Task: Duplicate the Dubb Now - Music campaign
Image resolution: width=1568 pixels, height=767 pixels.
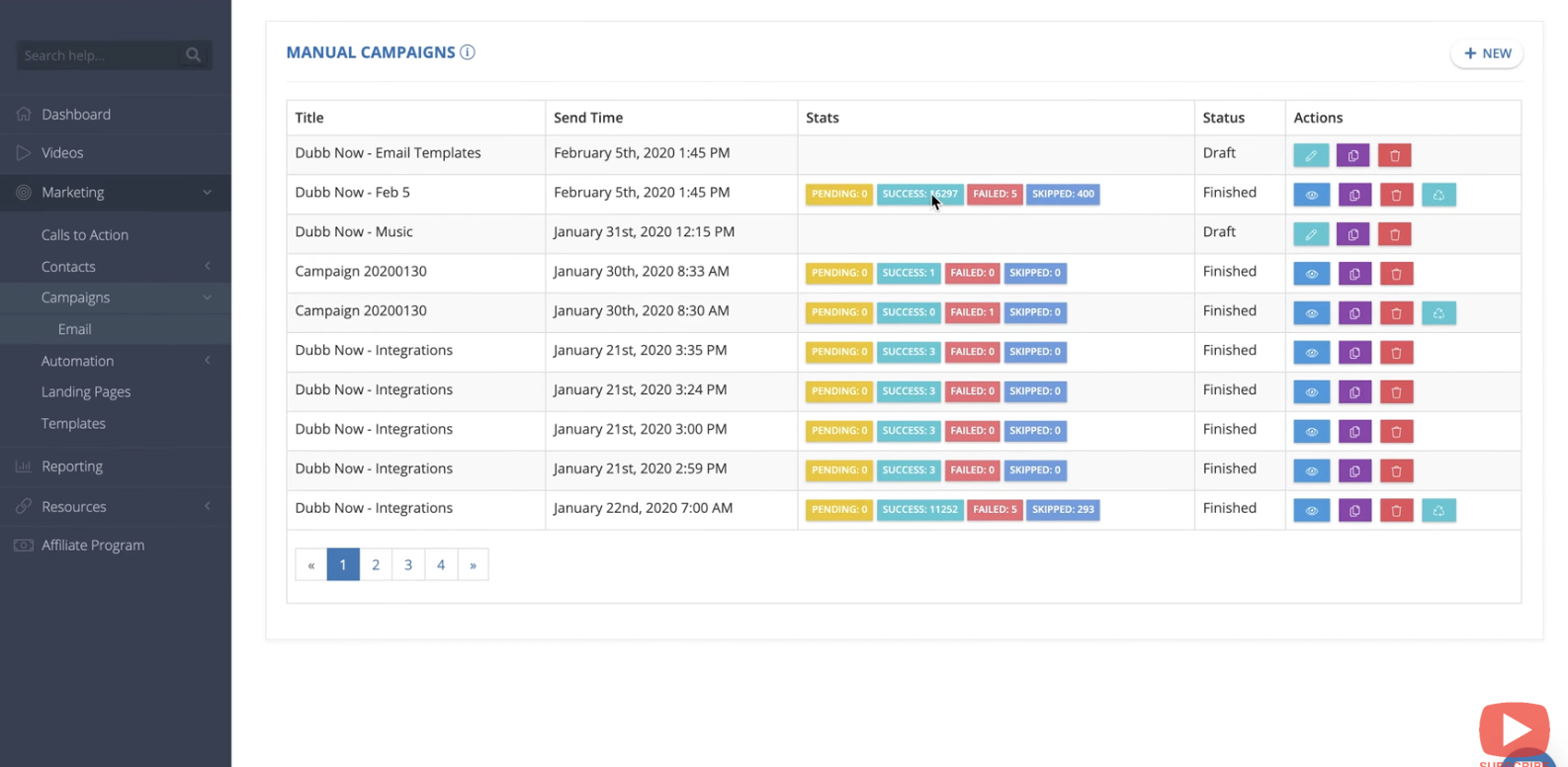Action: coord(1353,234)
